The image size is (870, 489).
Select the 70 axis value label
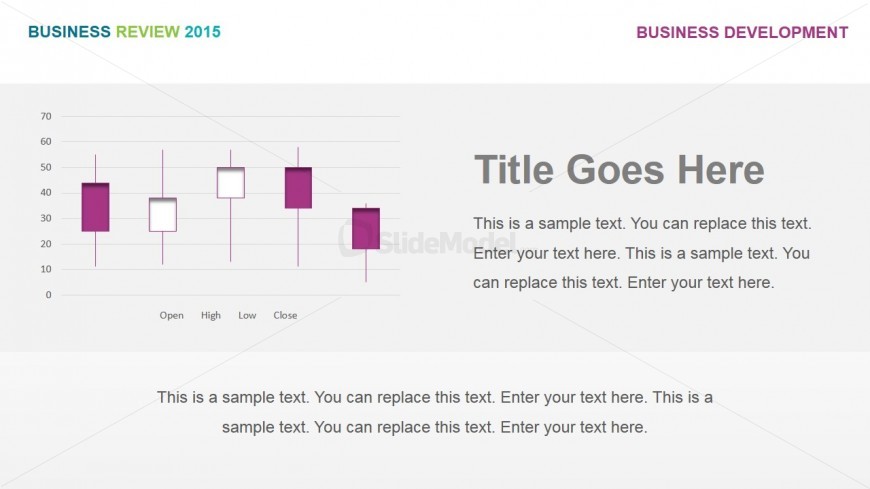click(x=46, y=116)
